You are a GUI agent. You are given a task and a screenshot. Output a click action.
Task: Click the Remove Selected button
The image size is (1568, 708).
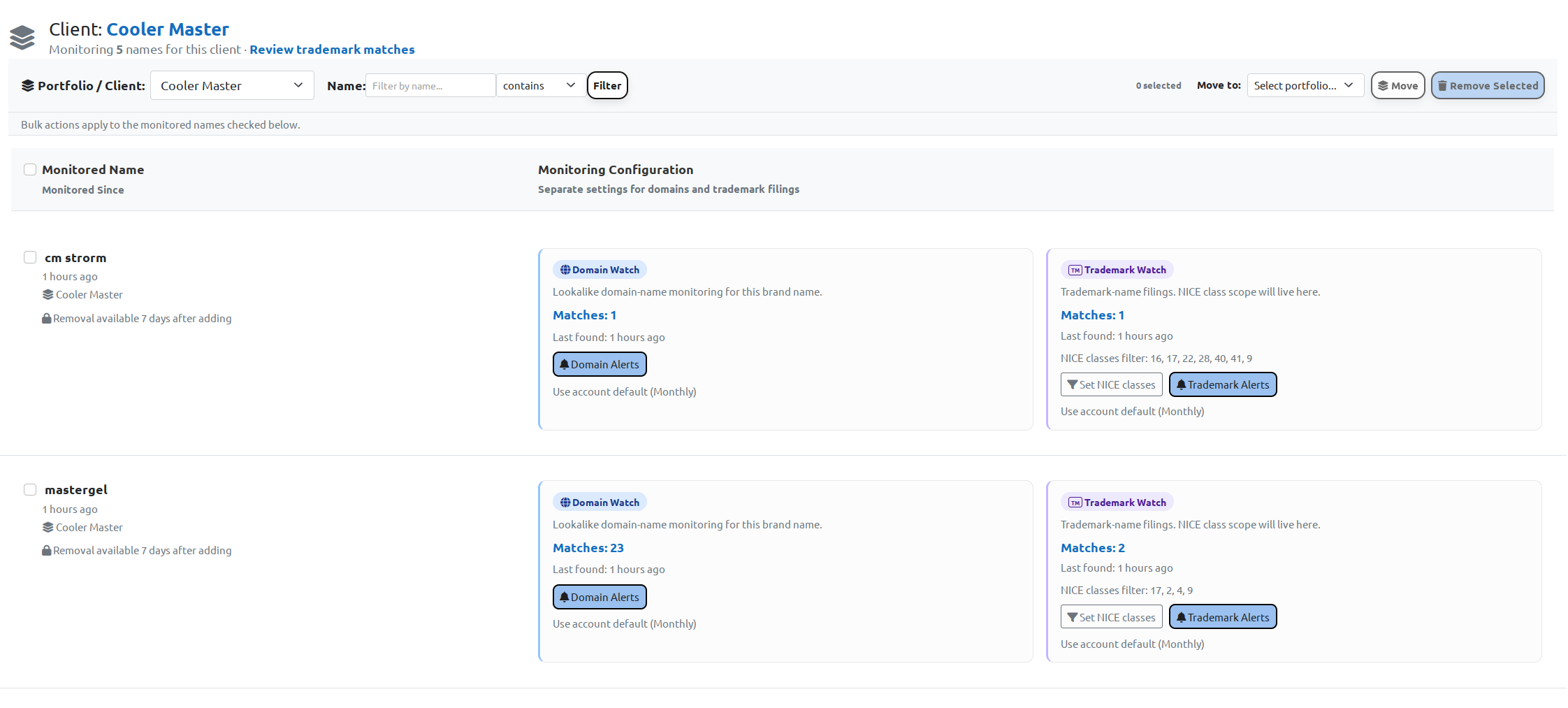click(1488, 85)
